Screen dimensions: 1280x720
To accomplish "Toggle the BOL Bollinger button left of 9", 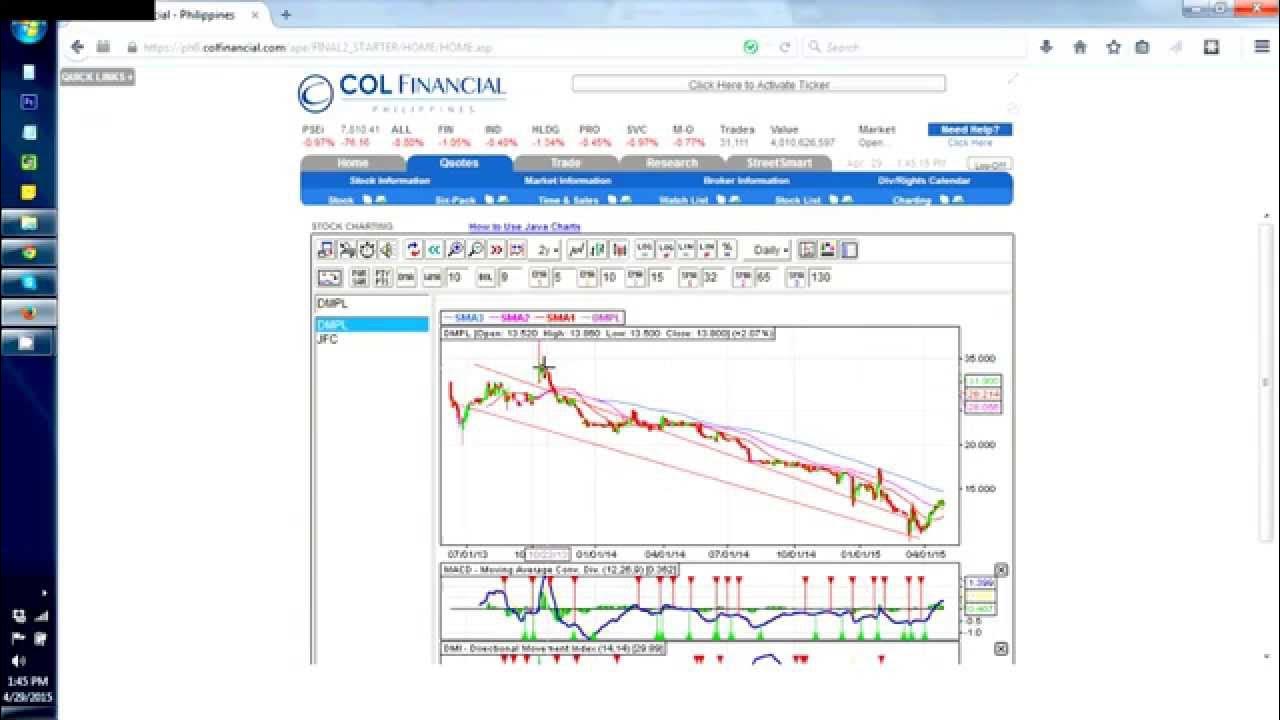I will click(x=486, y=277).
